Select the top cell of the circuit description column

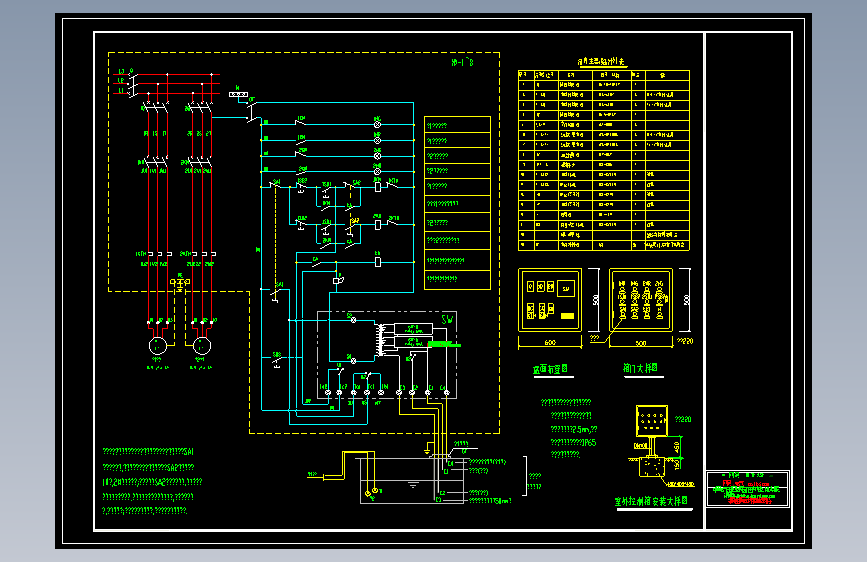(x=457, y=124)
